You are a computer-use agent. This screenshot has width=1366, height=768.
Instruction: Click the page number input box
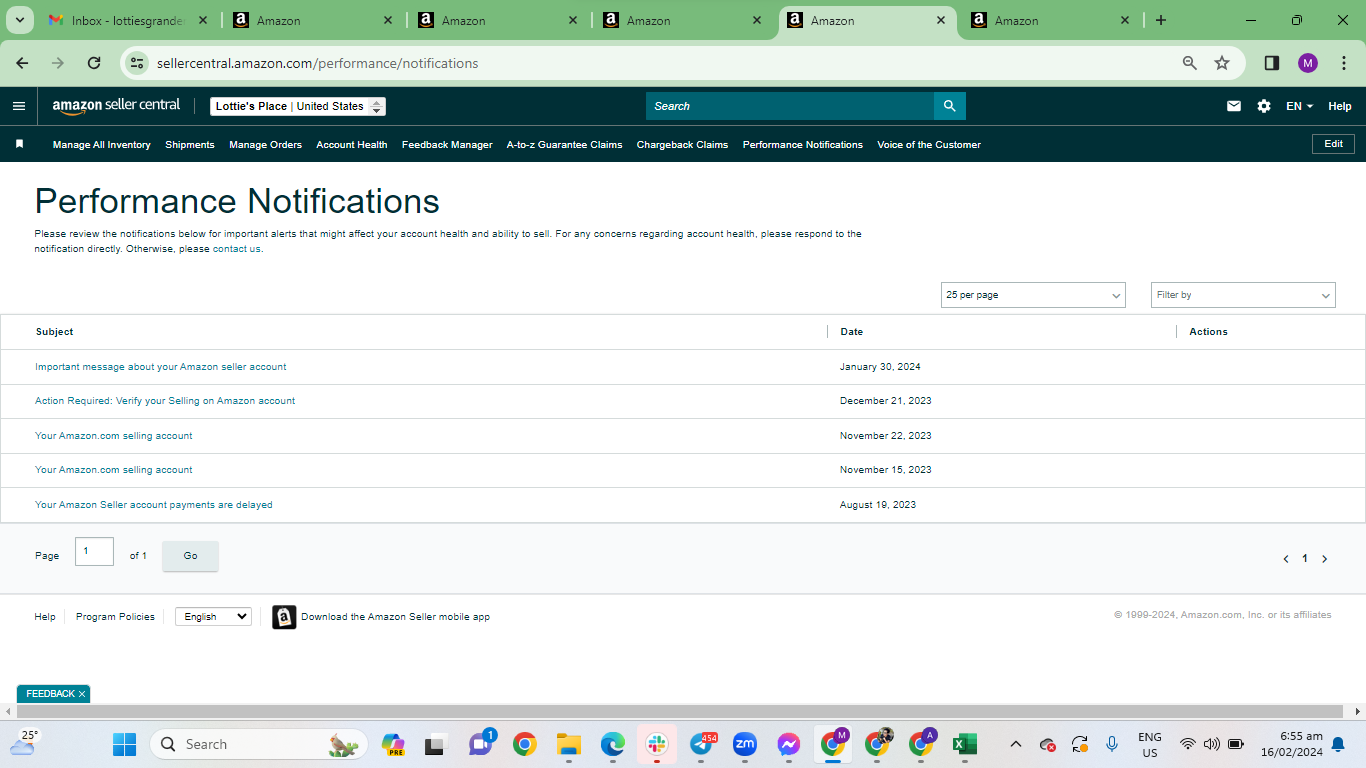point(94,551)
